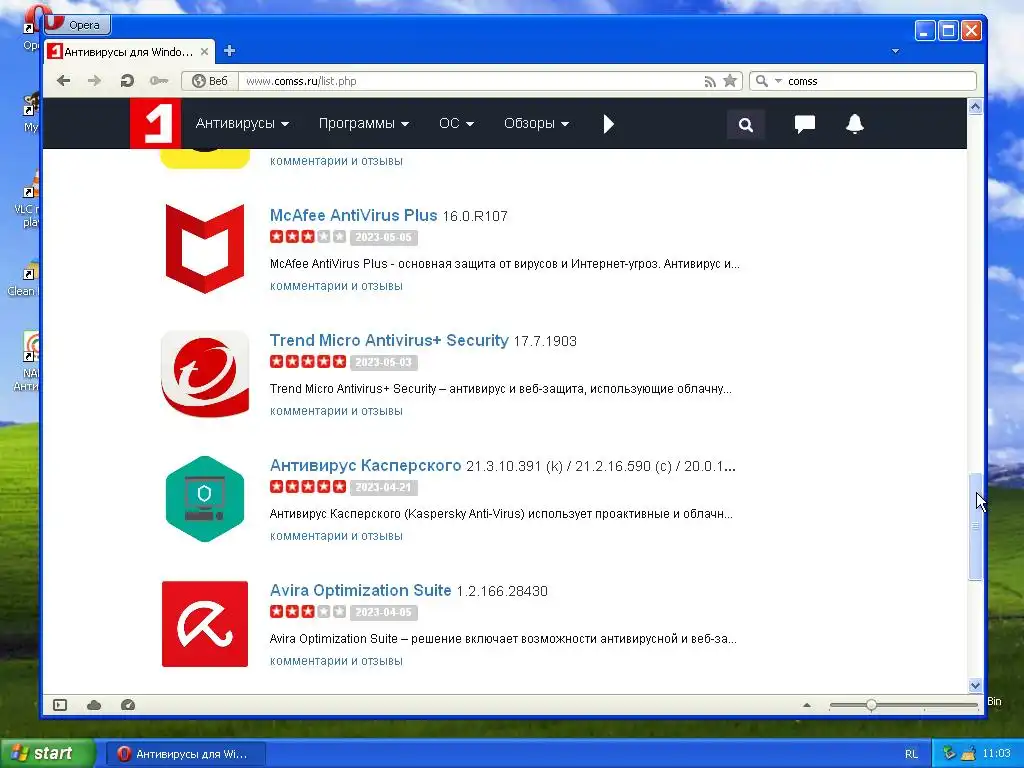Click the 2023-05-03 date badge
Screen dimensions: 1024x768
click(383, 362)
